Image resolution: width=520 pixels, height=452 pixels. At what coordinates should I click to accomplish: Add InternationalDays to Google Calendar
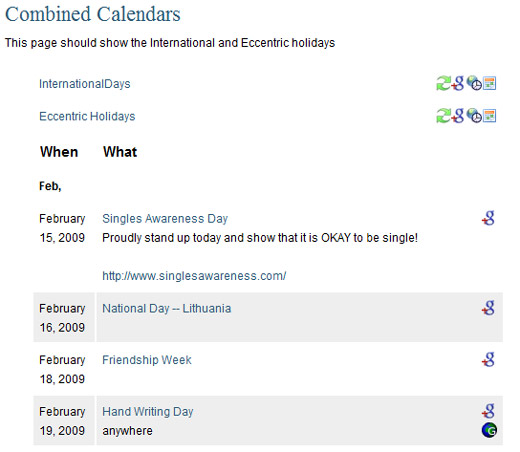click(x=458, y=83)
